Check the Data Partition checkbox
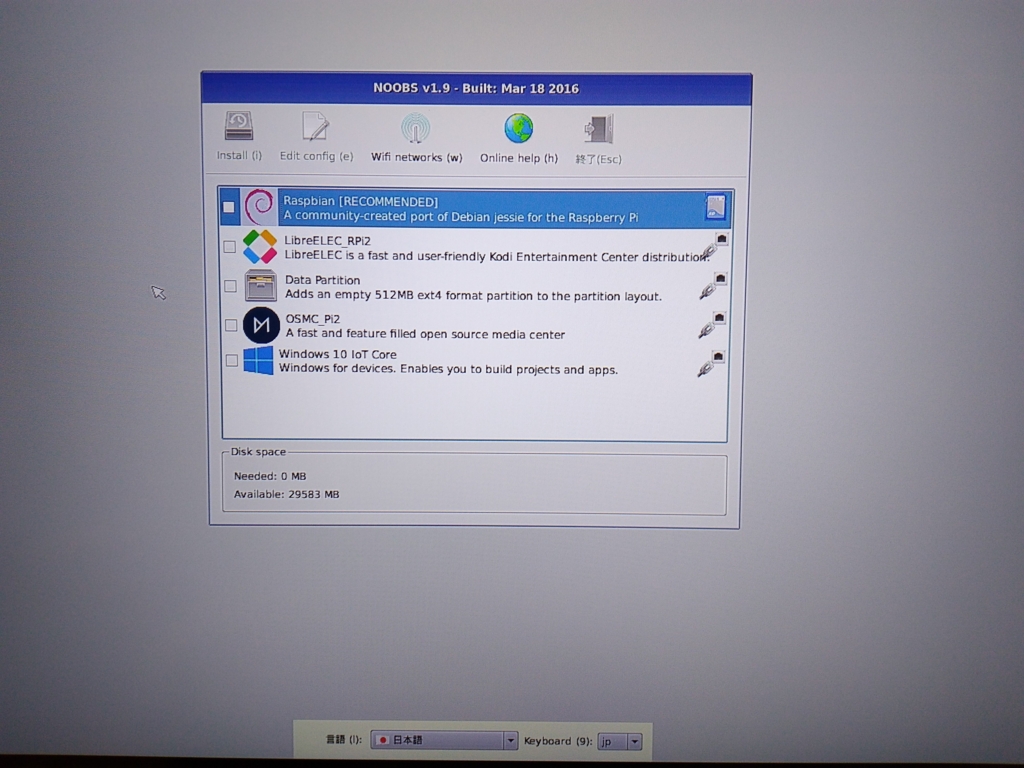 pos(230,285)
